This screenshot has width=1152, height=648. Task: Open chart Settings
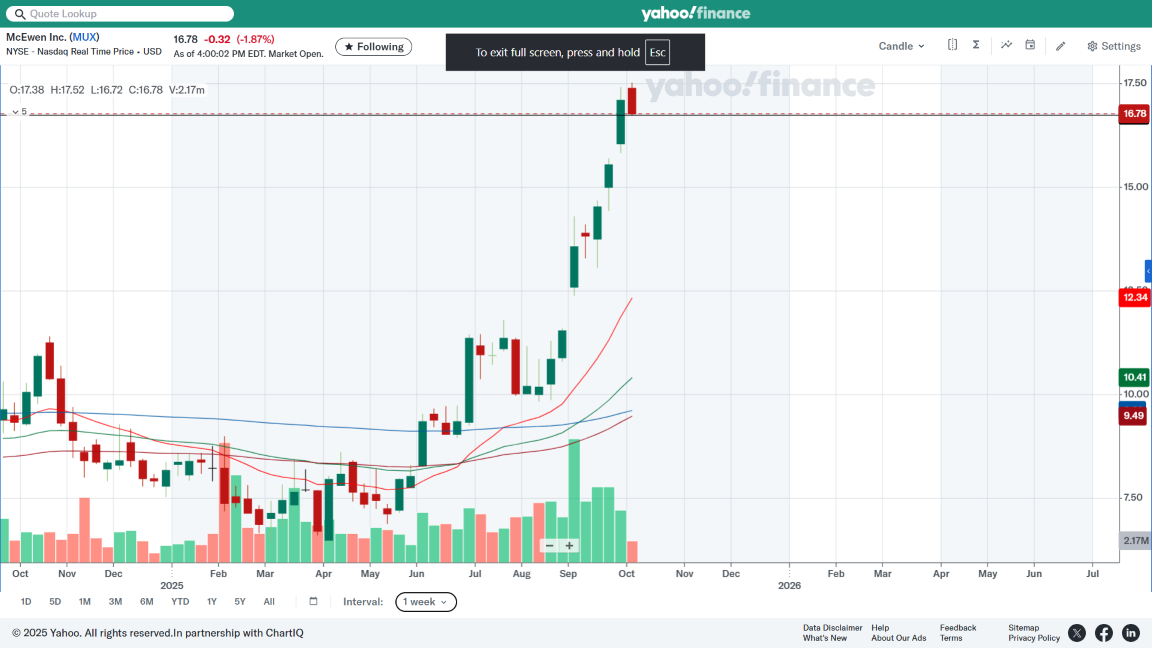(x=1114, y=46)
